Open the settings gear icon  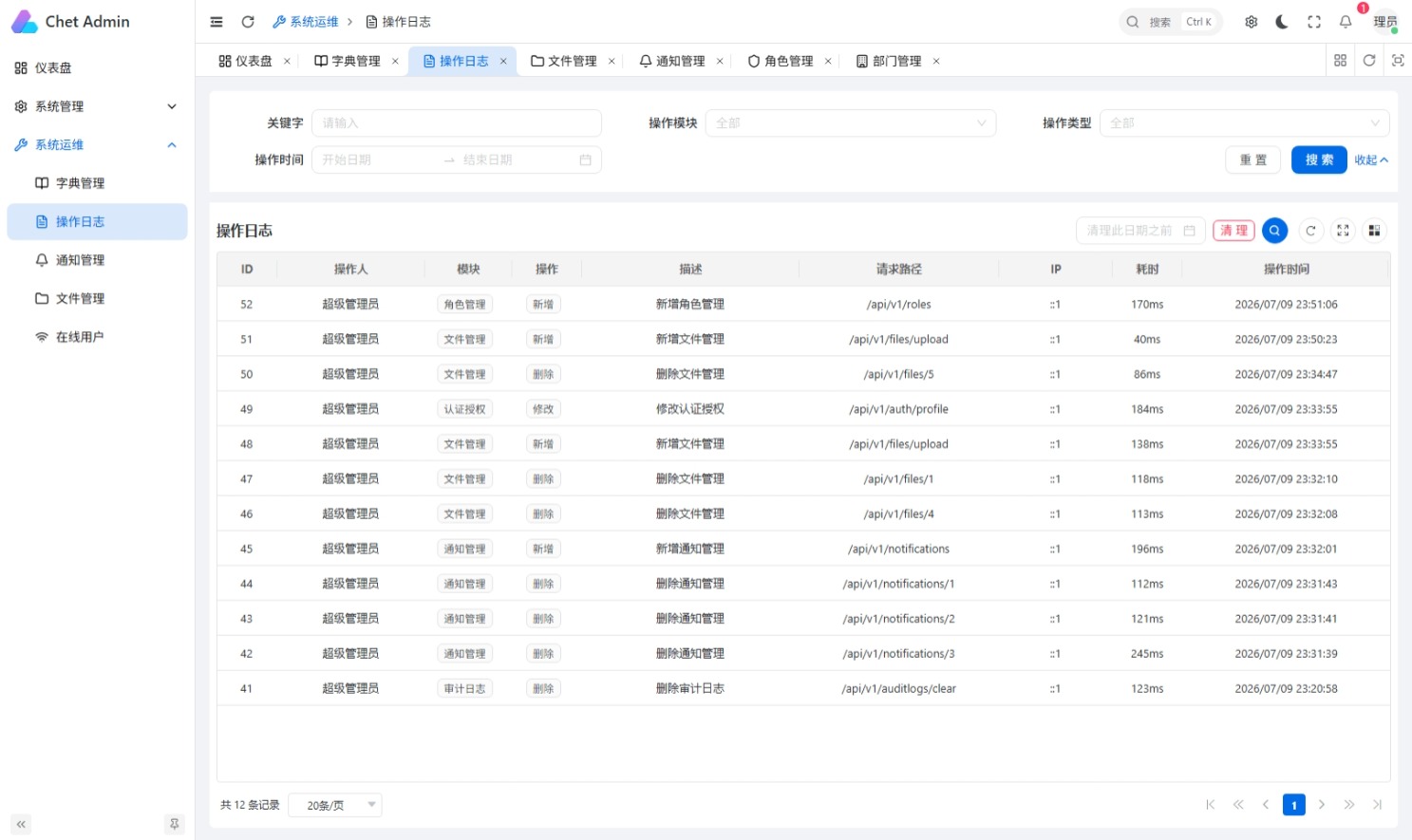point(1252,22)
